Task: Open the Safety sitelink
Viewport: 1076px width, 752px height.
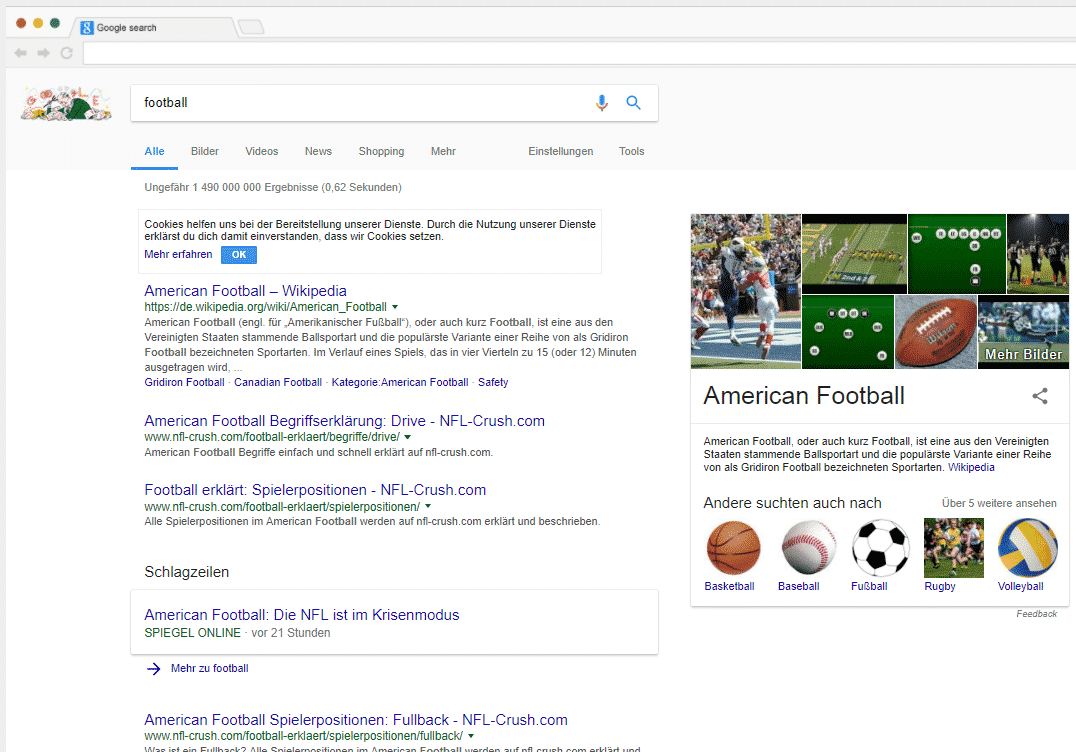Action: coord(493,382)
